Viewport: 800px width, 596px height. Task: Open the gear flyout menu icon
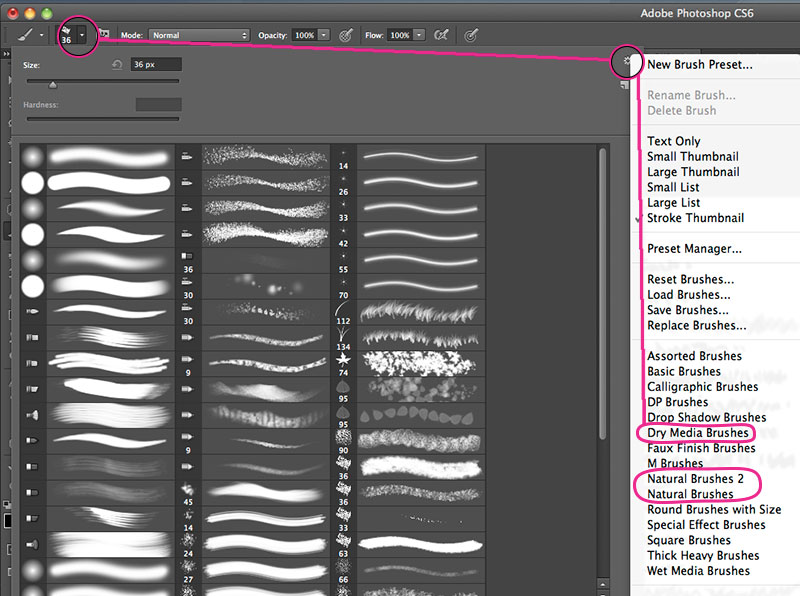[x=627, y=61]
